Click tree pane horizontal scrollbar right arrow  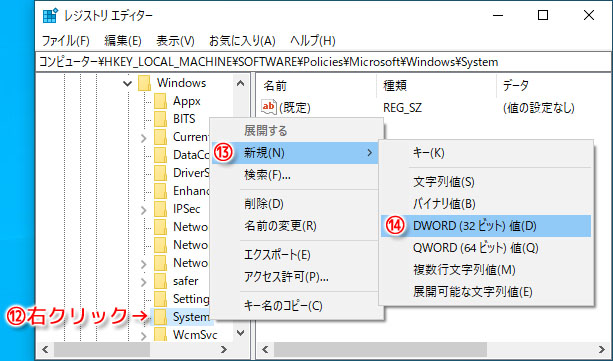pyautogui.click(x=224, y=349)
